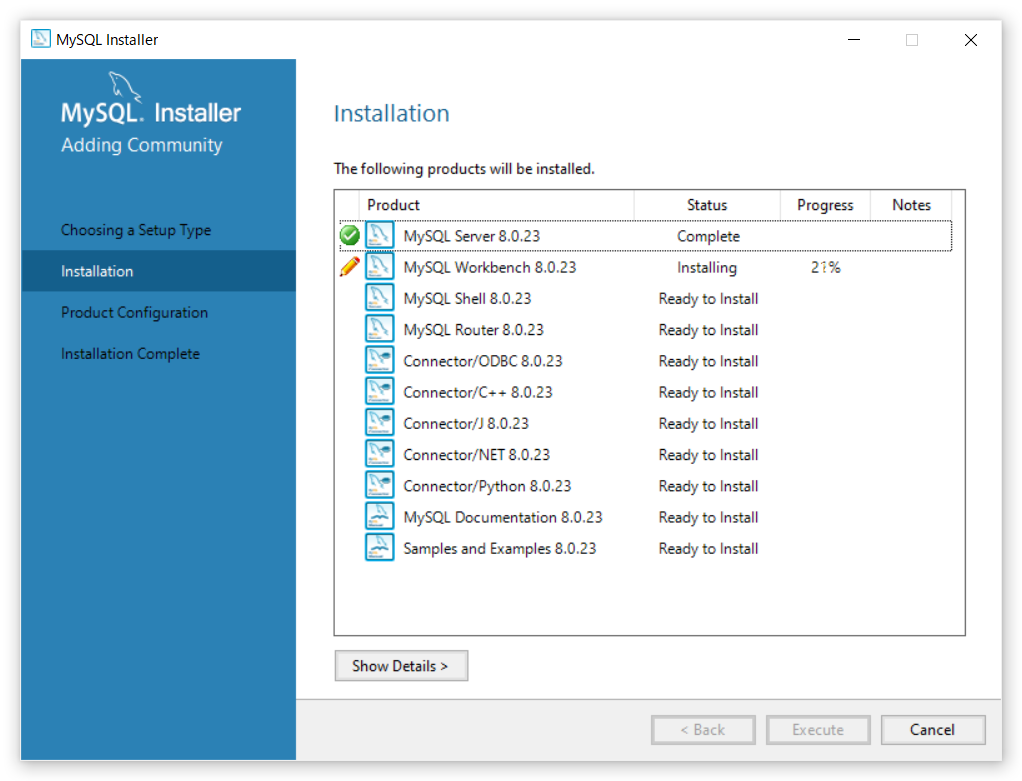Click the Connector/ODBC 8.0.23 product icon
1022x781 pixels.
379,361
